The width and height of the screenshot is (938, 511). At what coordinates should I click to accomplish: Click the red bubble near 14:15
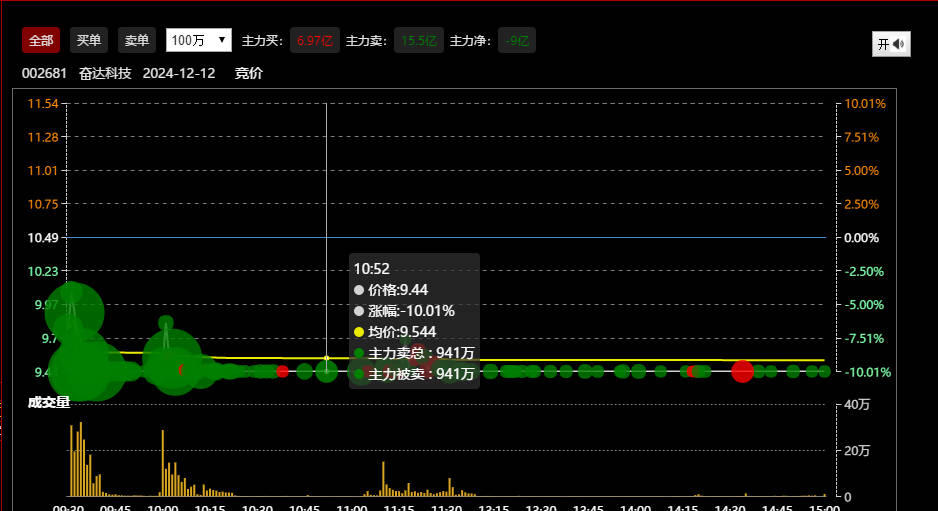692,371
